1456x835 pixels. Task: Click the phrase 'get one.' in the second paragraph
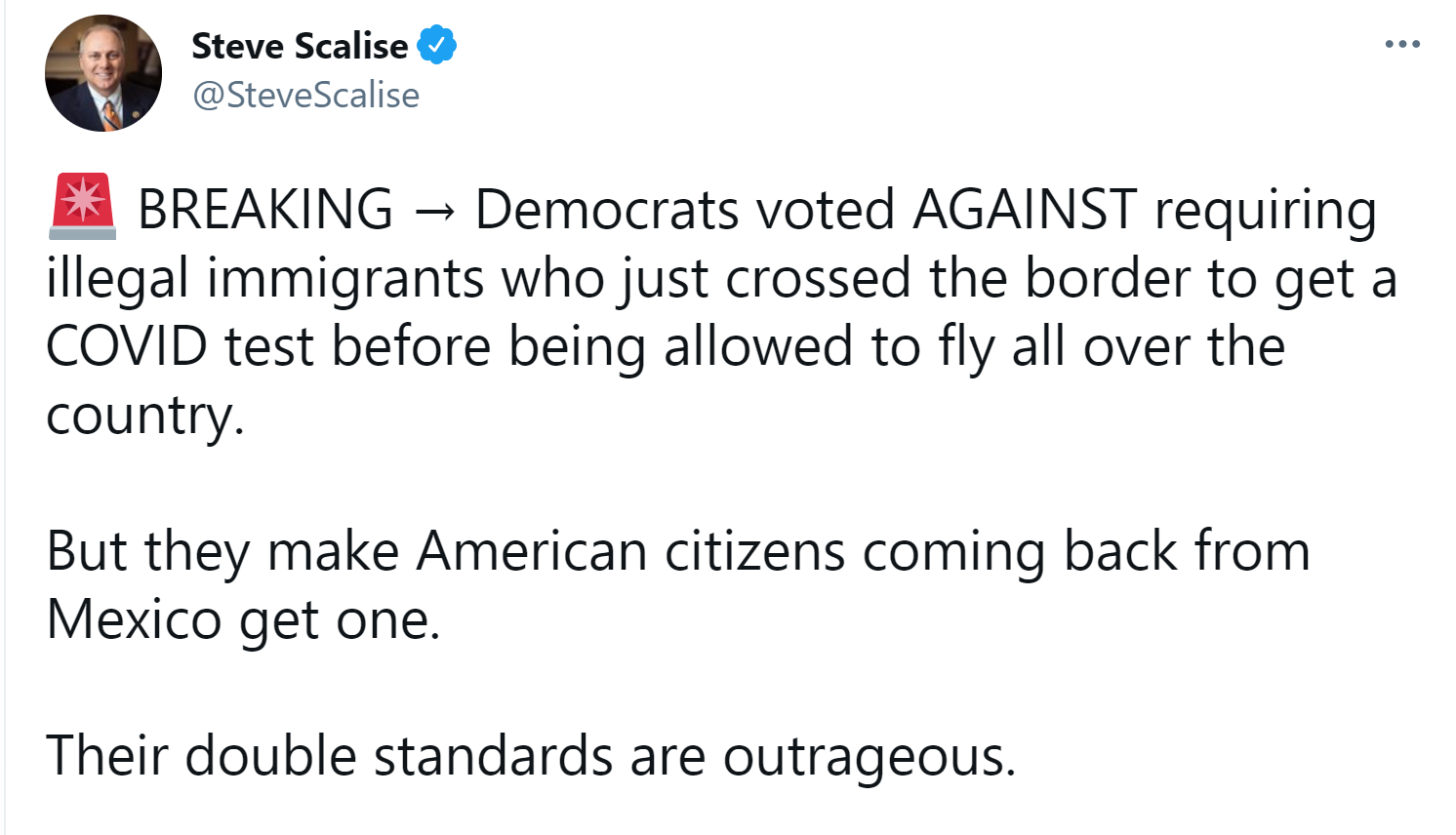340,621
